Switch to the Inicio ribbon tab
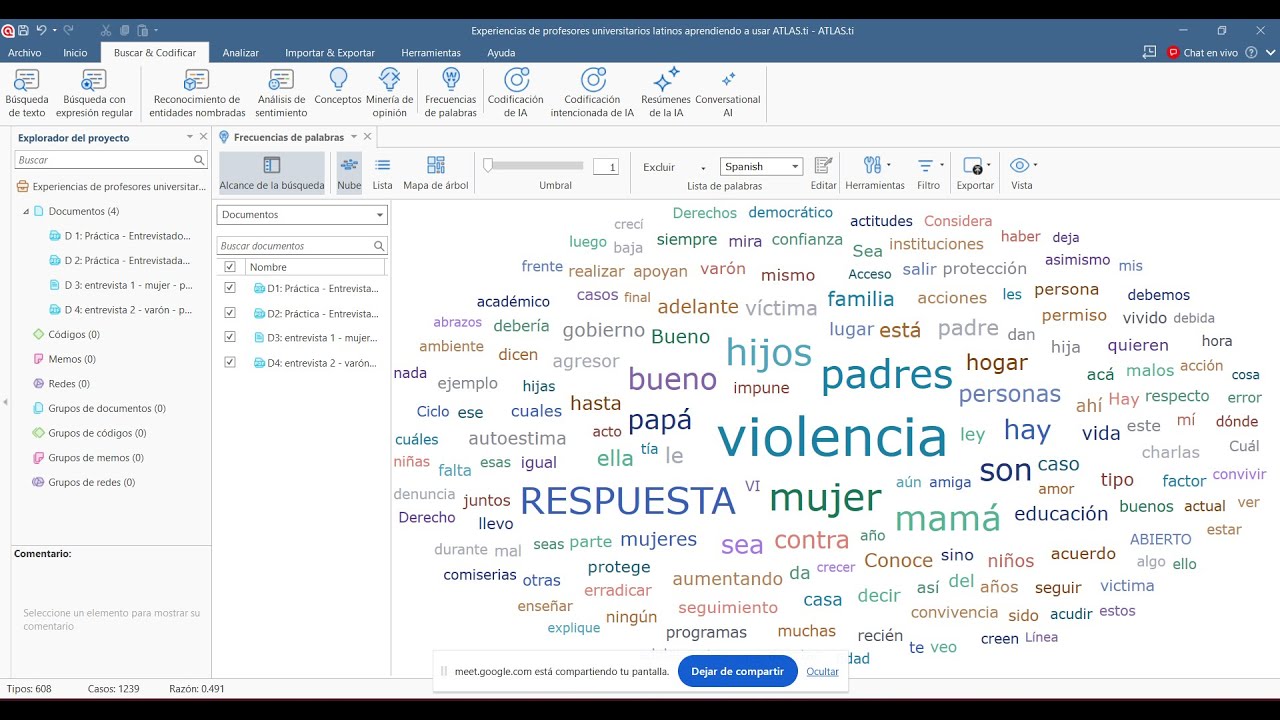The image size is (1280, 720). click(75, 53)
